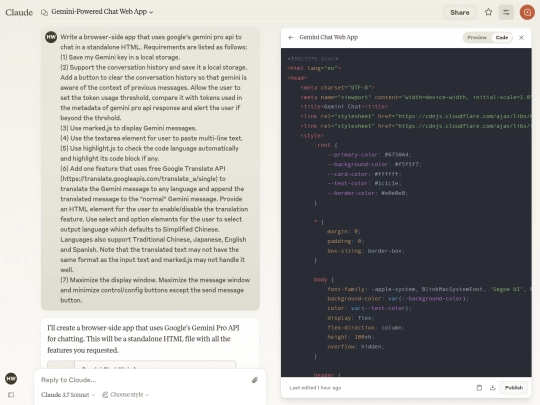
Task: Open chat controls sliders icon
Action: [506, 12]
